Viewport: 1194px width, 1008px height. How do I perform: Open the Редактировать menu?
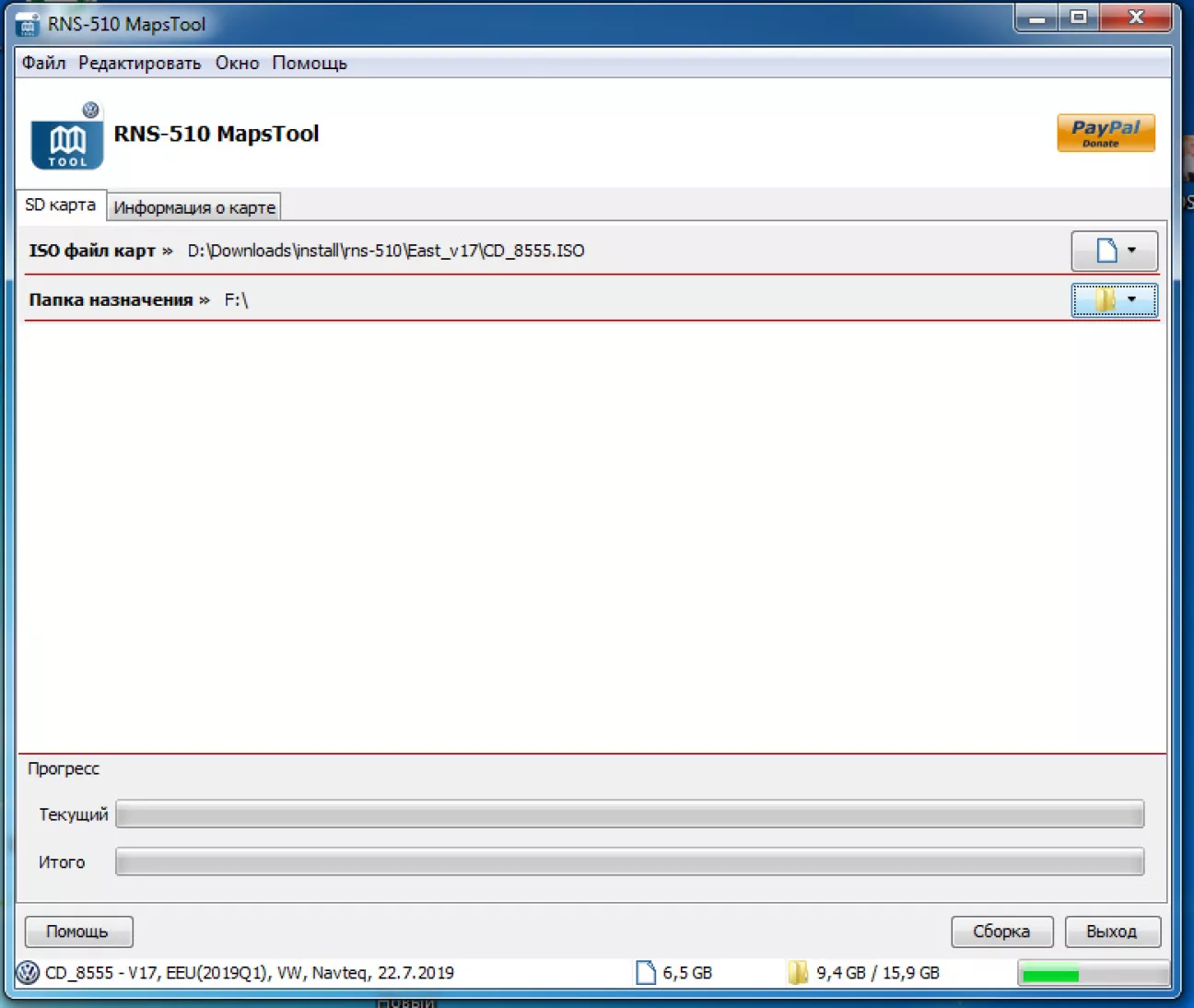pos(139,63)
